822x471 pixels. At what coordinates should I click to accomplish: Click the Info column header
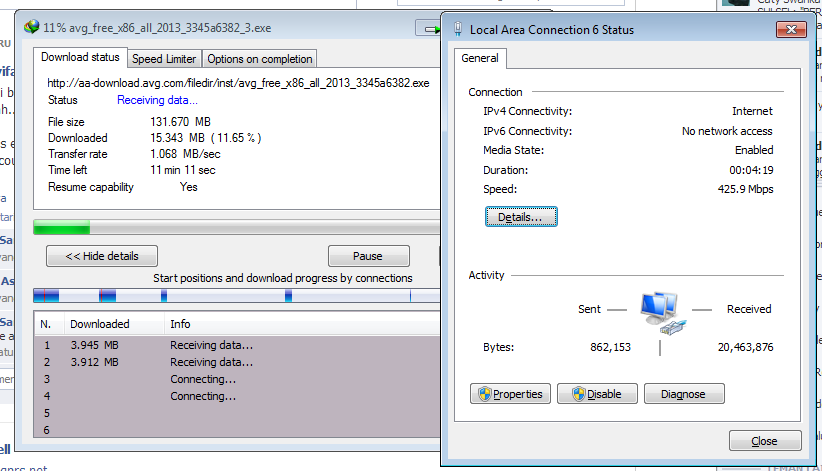coord(302,324)
